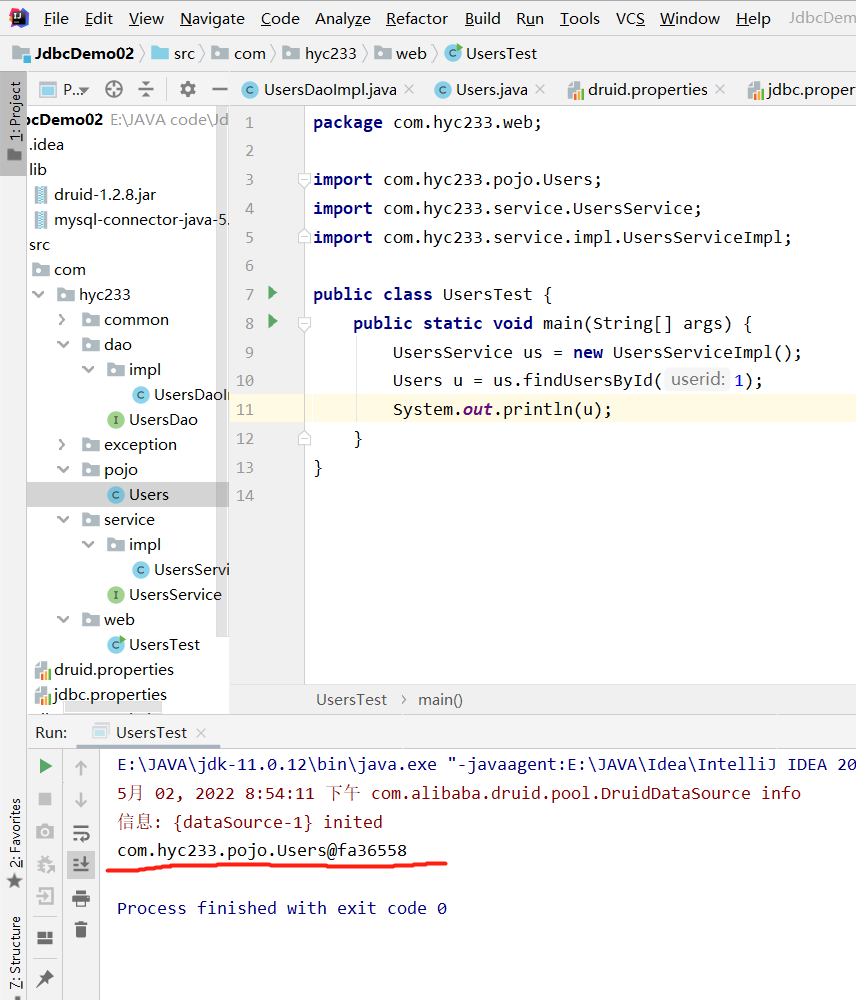The height and width of the screenshot is (1000, 856).
Task: Collapse the dao folder
Action: click(x=63, y=344)
